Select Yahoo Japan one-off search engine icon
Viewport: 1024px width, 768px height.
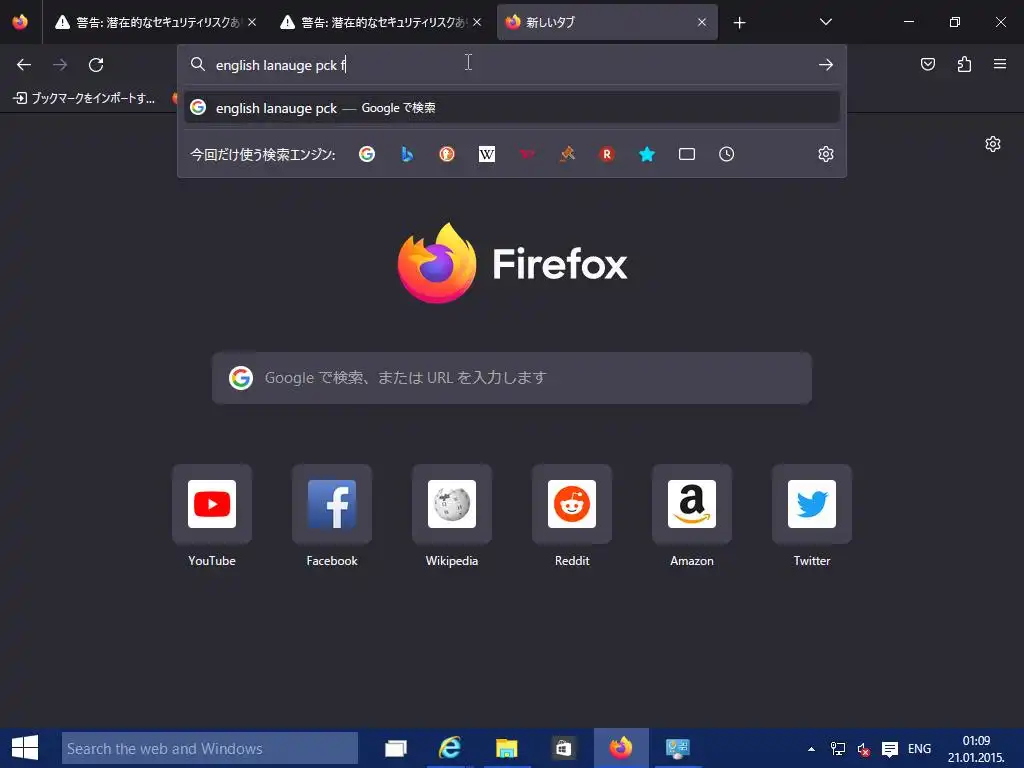pos(527,154)
